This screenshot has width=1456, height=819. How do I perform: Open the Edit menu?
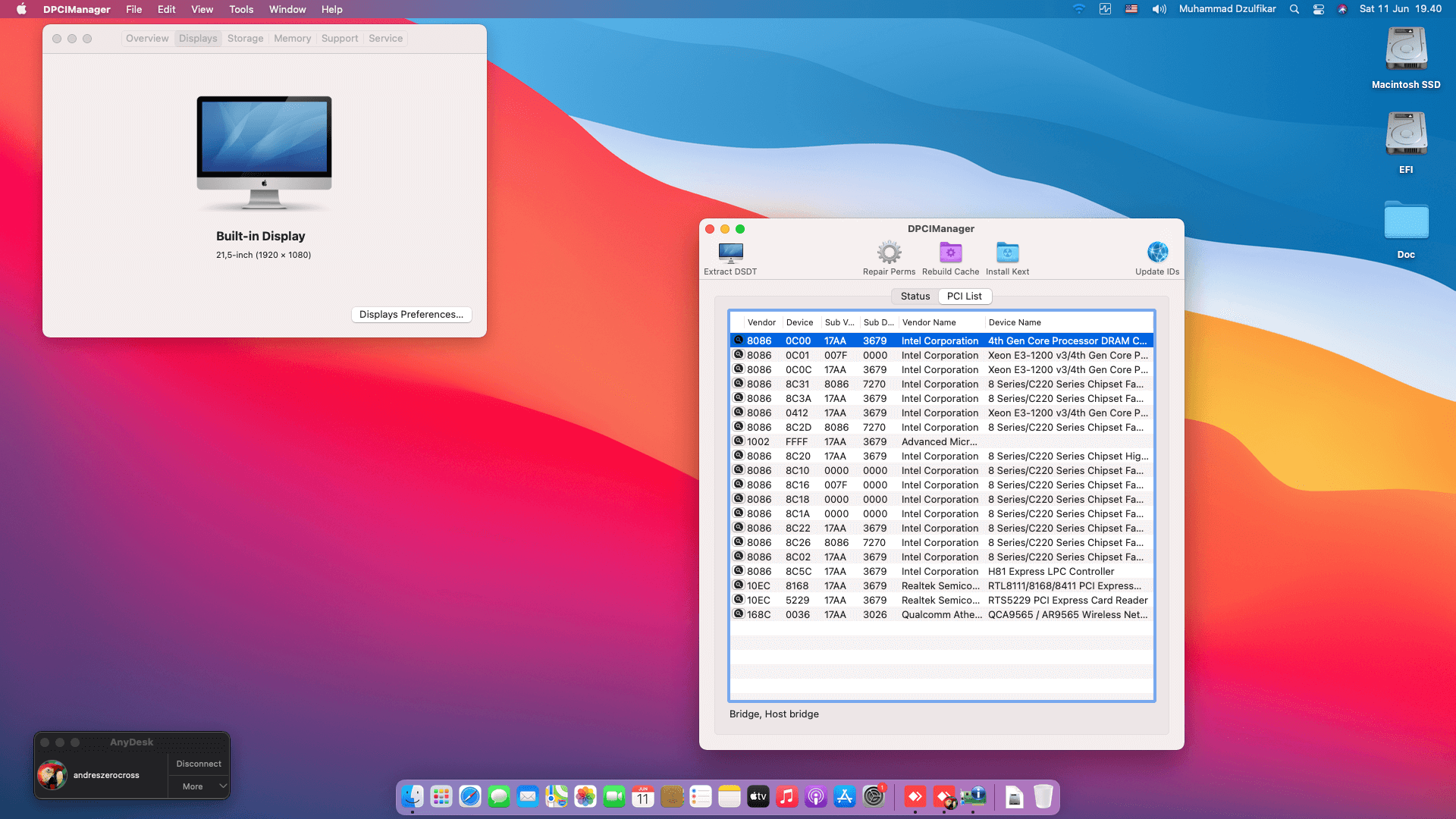pos(166,9)
